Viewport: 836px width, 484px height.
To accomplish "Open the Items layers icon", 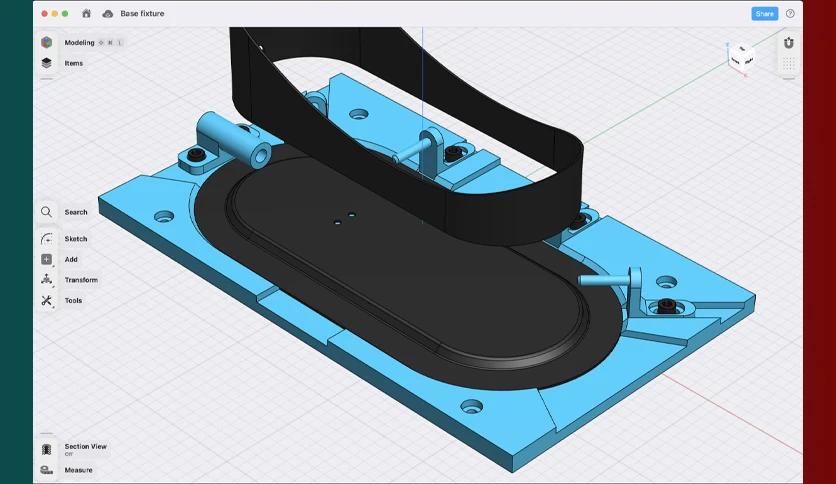I will click(x=46, y=63).
